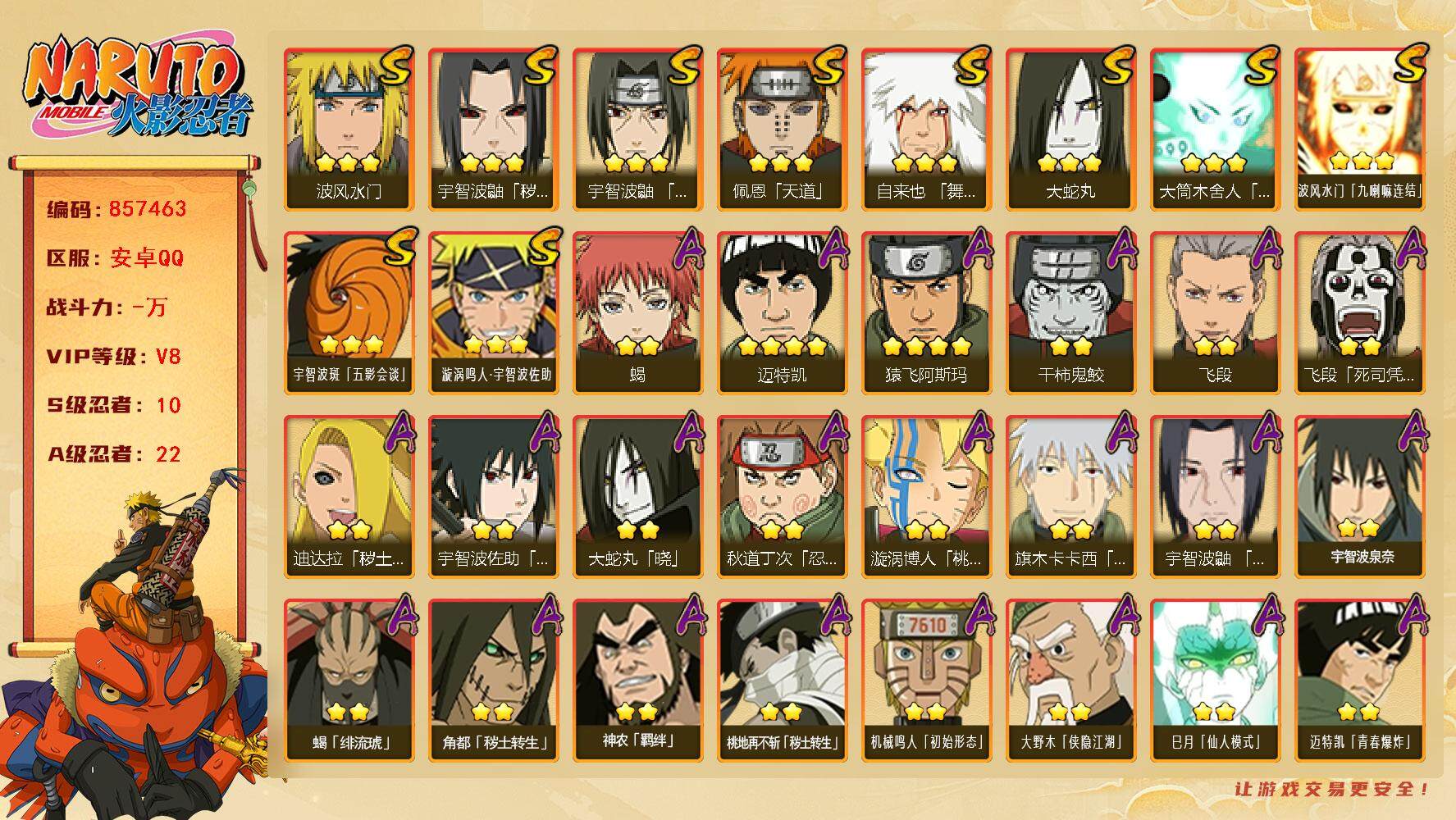Select the 巳月「仙人模式」 card
1456x820 pixels.
(1216, 681)
